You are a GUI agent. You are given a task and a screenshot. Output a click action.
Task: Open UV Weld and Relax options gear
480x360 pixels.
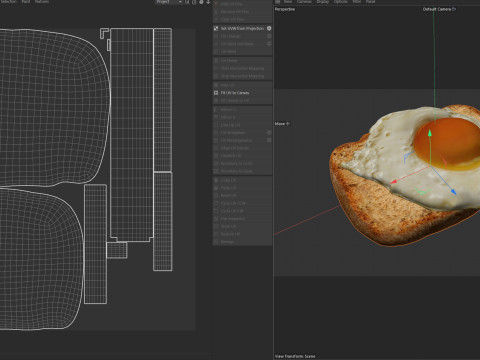point(269,44)
